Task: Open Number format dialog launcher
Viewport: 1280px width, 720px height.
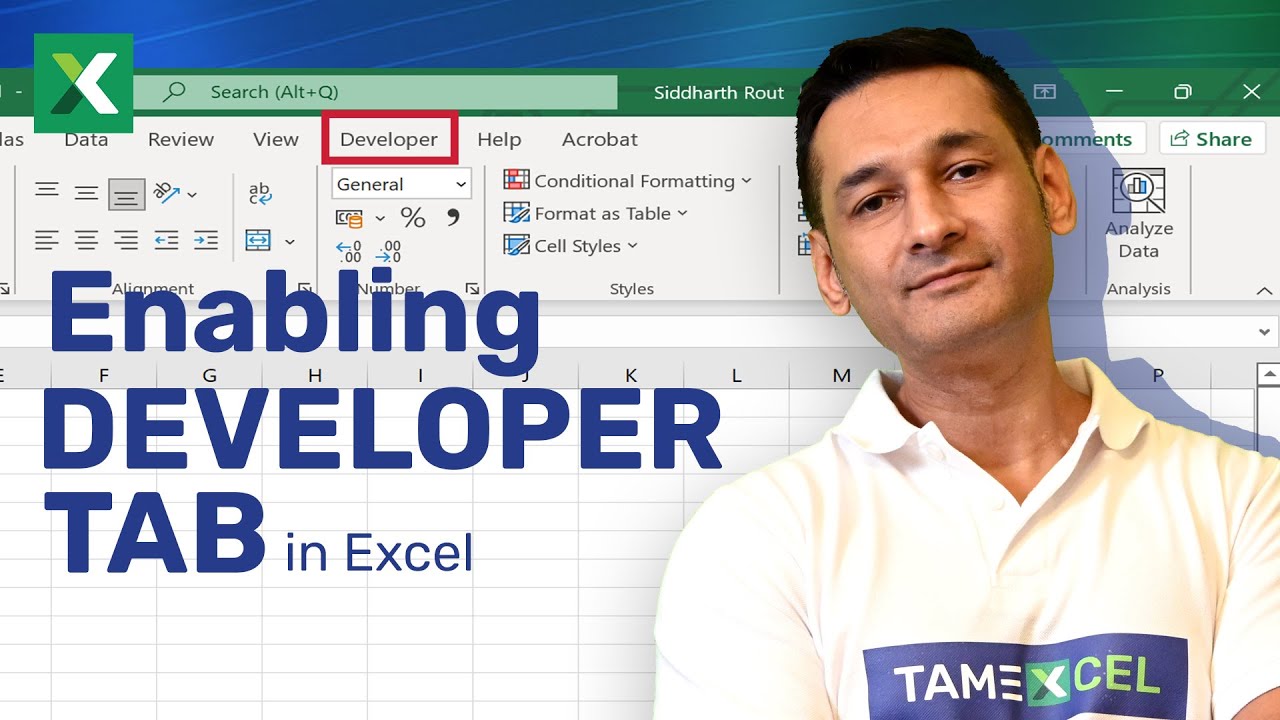Action: (x=472, y=289)
